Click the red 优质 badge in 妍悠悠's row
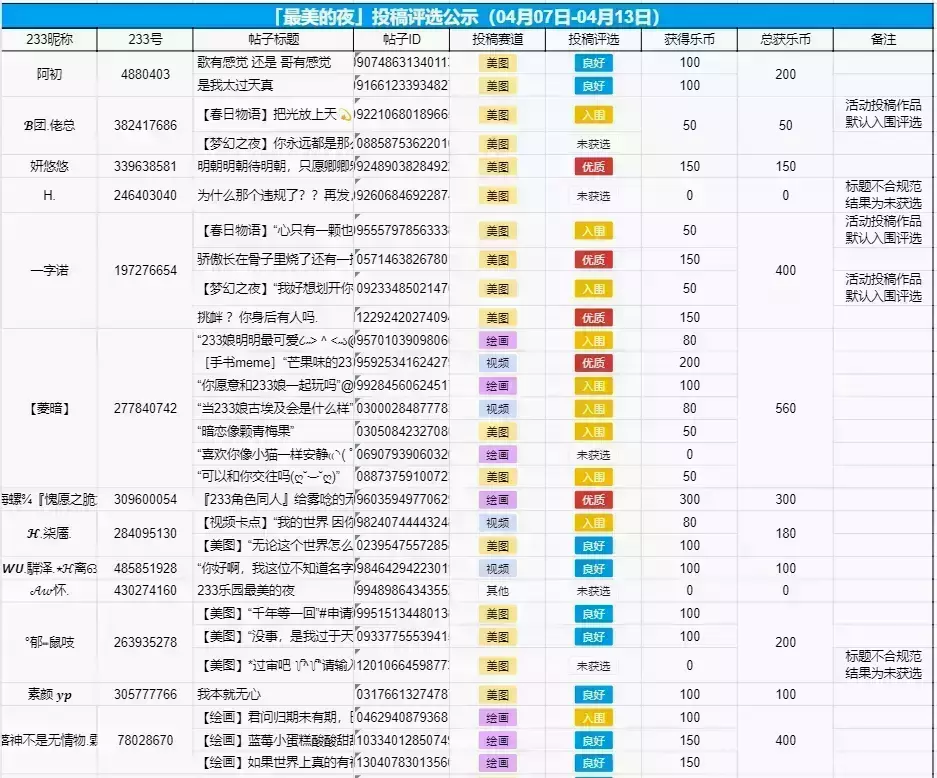 click(593, 167)
